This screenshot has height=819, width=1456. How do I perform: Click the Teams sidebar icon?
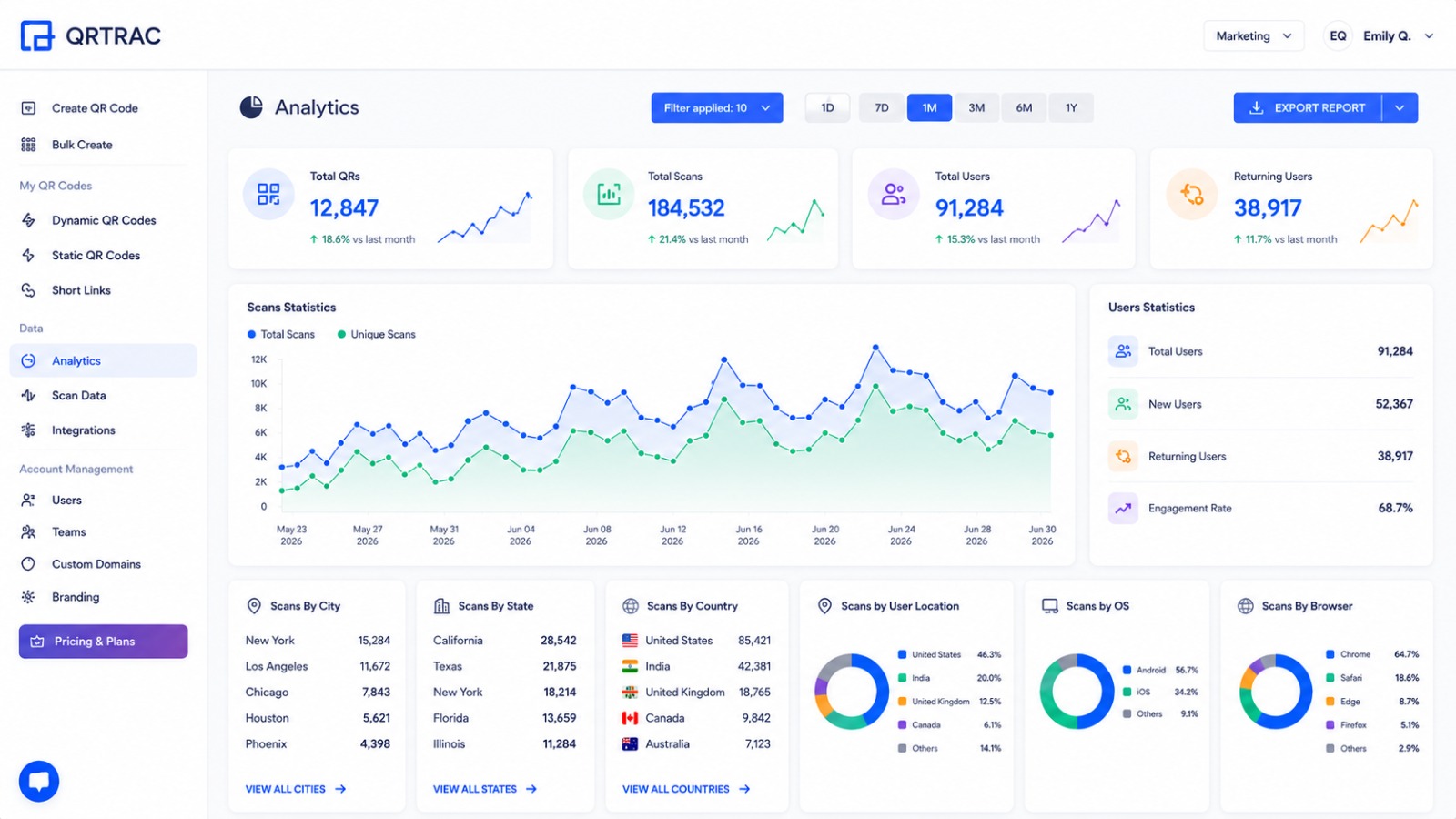point(28,532)
